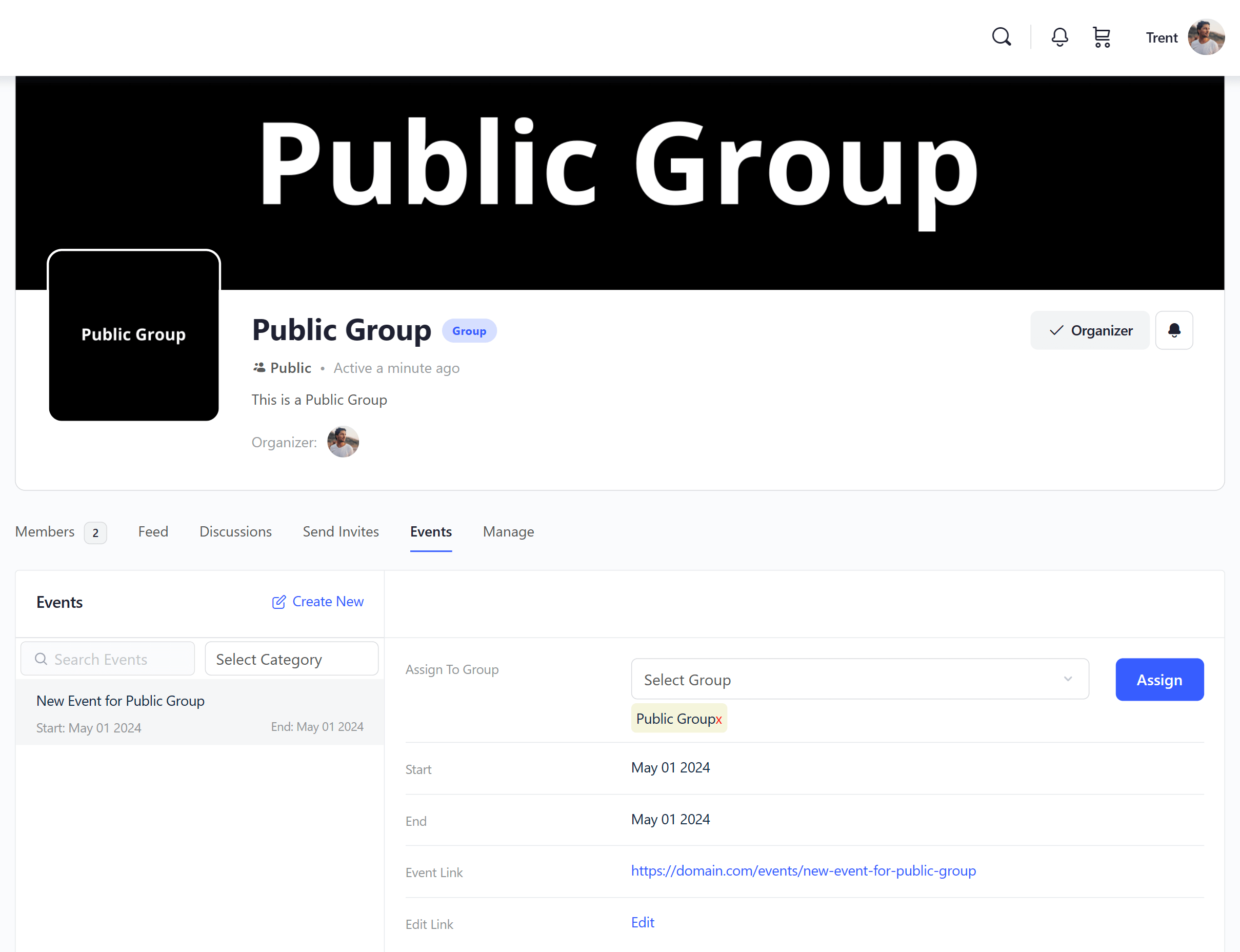The height and width of the screenshot is (952, 1240).
Task: Open the search magnifier icon in header
Action: coord(1001,37)
